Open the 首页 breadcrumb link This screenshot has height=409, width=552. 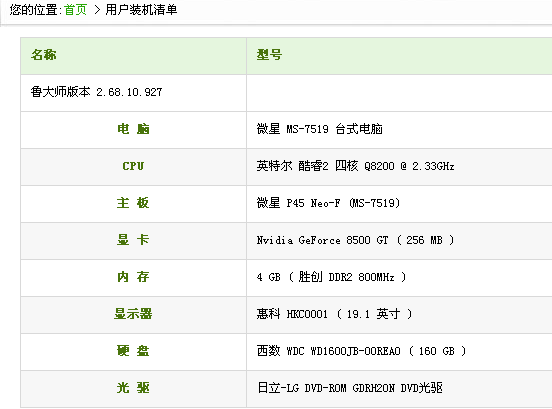tap(75, 10)
